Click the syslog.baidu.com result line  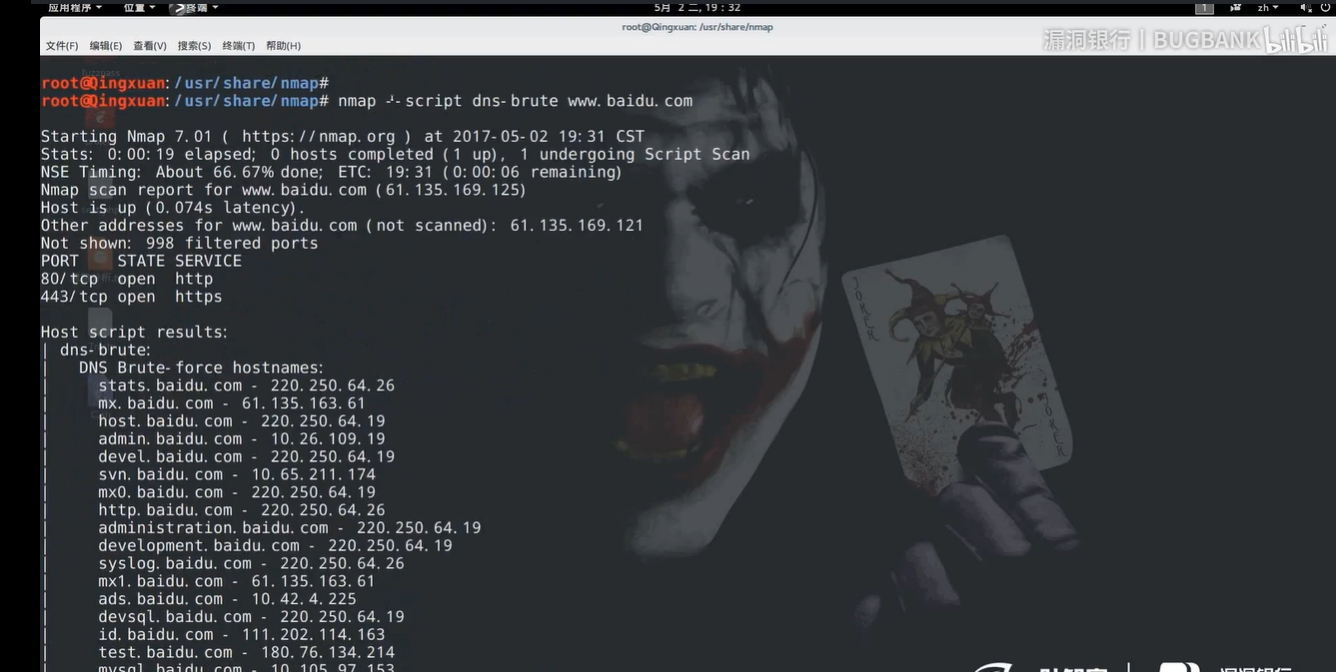coord(251,563)
